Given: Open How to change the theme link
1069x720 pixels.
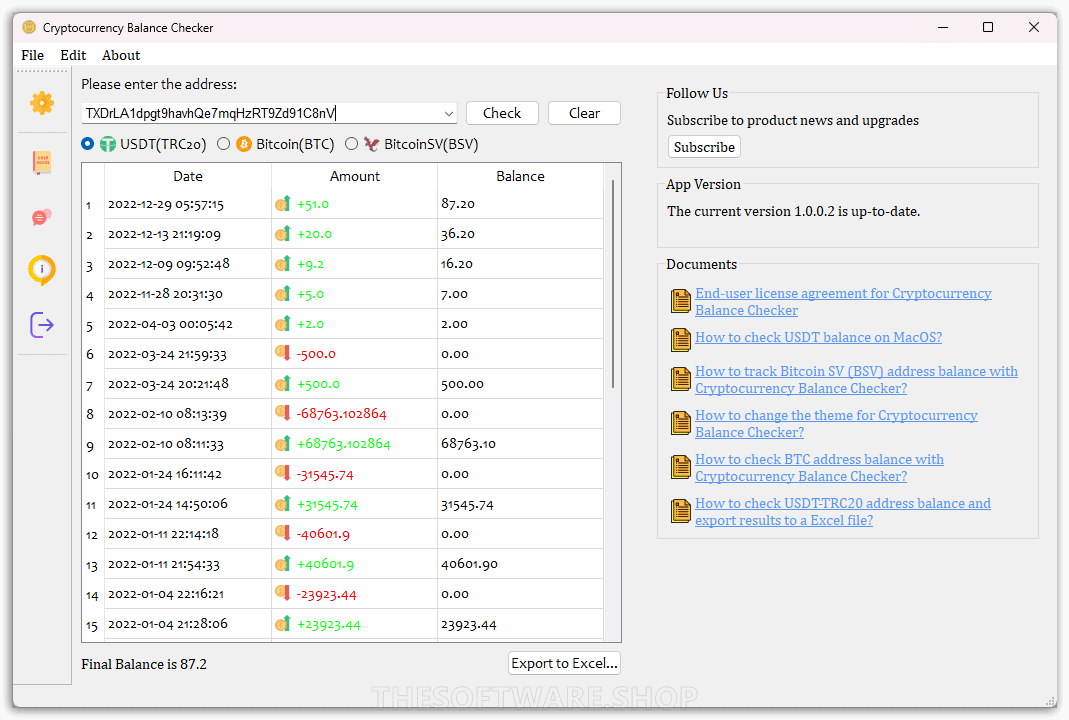Looking at the screenshot, I should pyautogui.click(x=836, y=423).
